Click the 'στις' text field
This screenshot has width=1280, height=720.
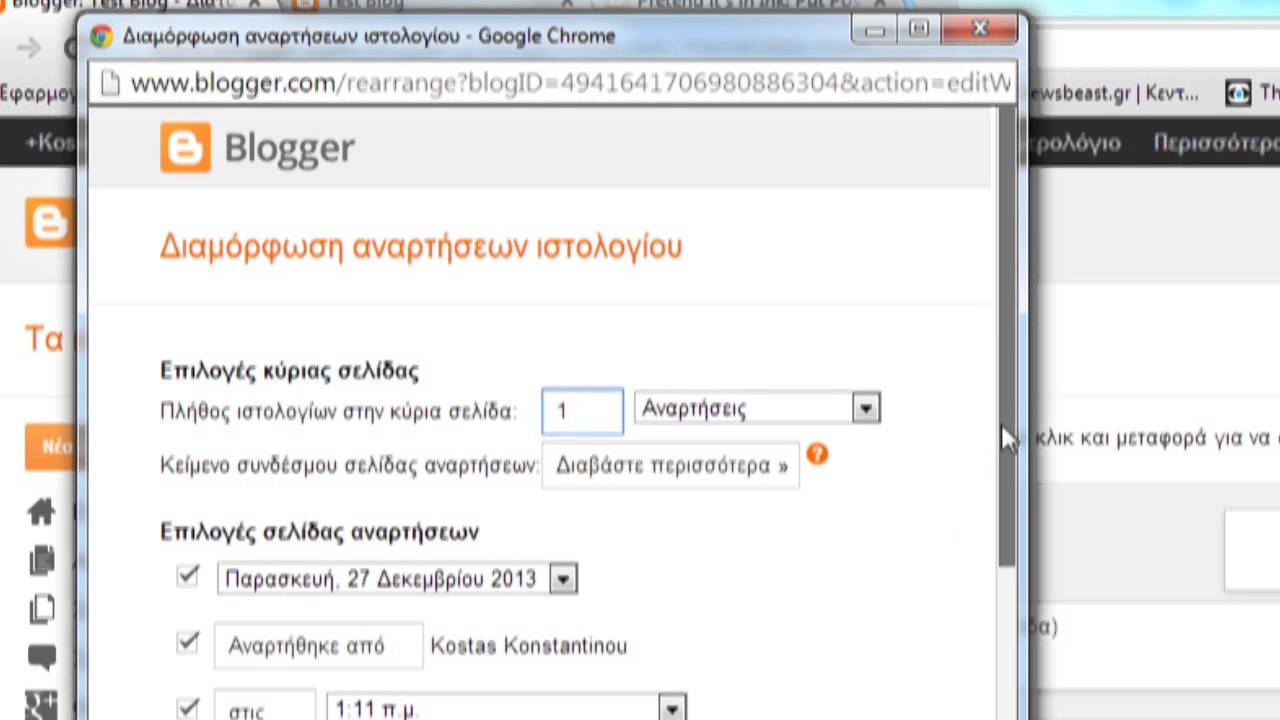point(265,707)
